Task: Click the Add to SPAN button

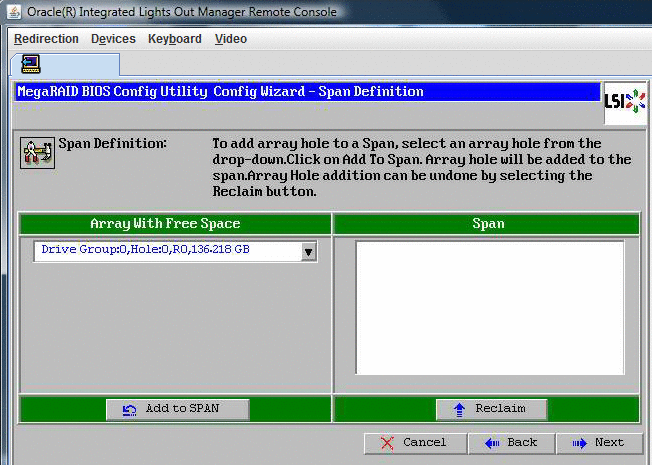Action: (178, 409)
